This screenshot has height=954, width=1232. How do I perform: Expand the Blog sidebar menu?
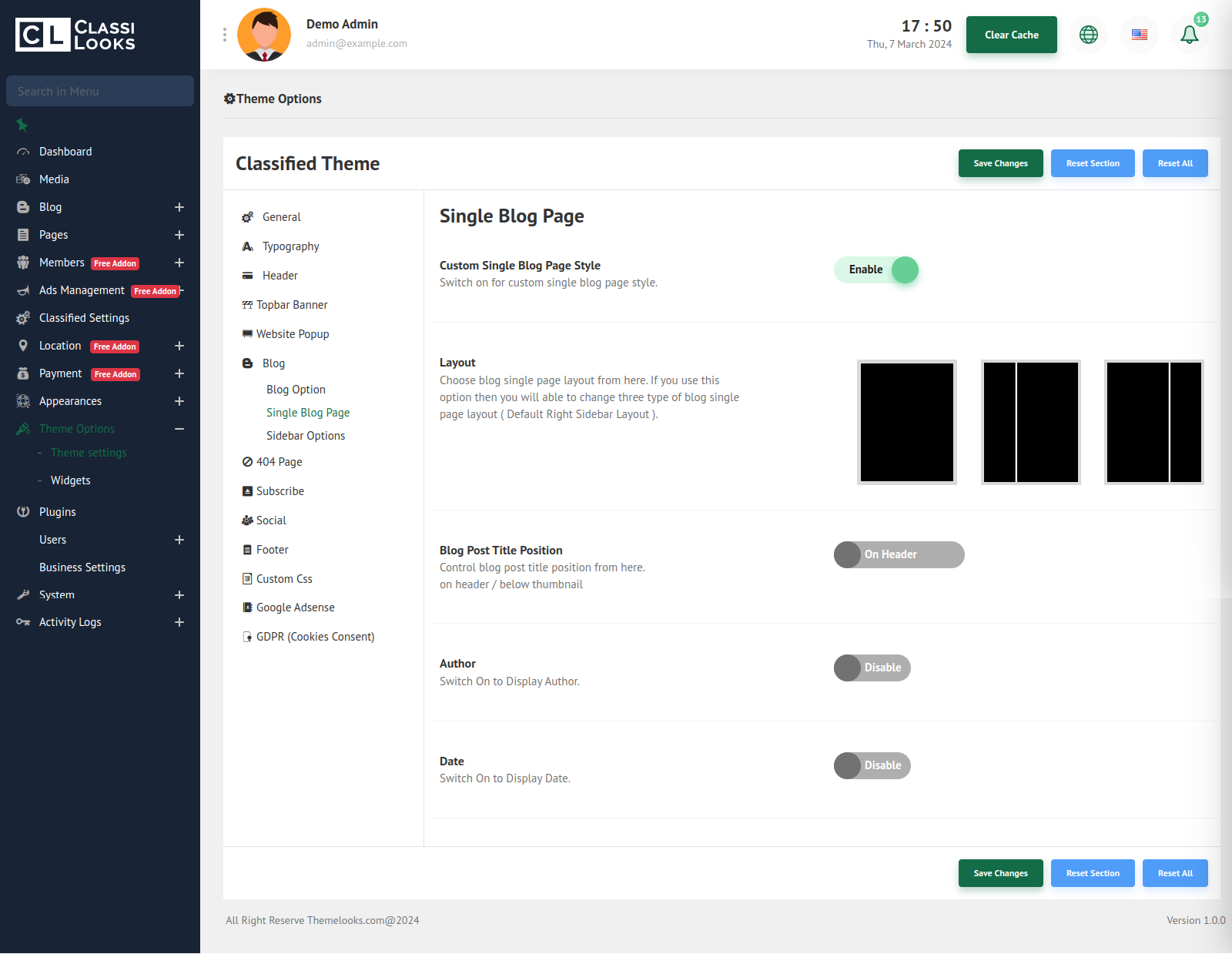click(179, 207)
